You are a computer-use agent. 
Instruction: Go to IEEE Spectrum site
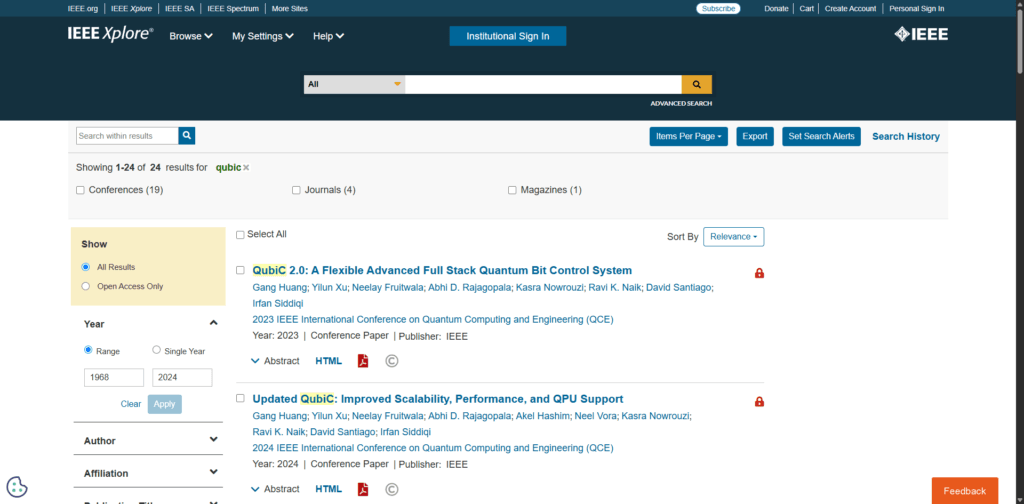coord(233,8)
